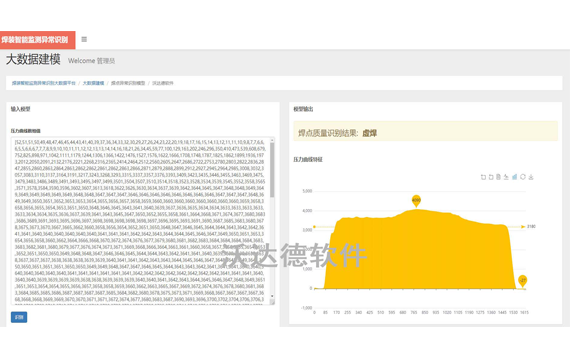Image resolution: width=570 pixels, height=360 pixels.
Task: Click the -1,000 y-axis label
Action: pos(307,308)
